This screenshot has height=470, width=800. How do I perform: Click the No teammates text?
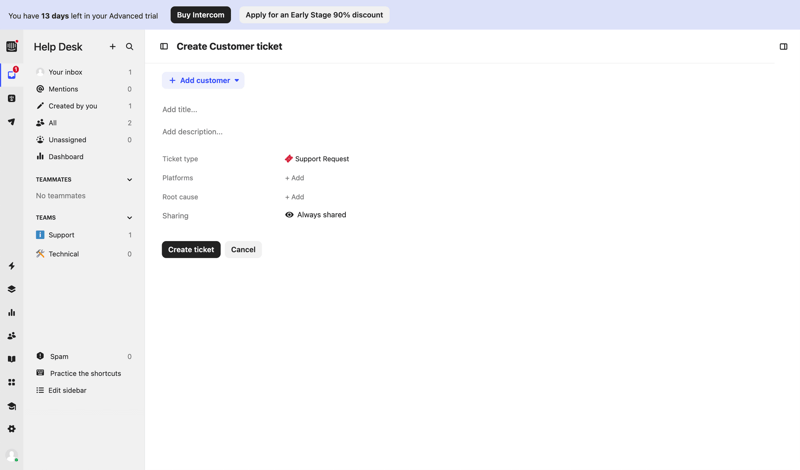pyautogui.click(x=61, y=195)
